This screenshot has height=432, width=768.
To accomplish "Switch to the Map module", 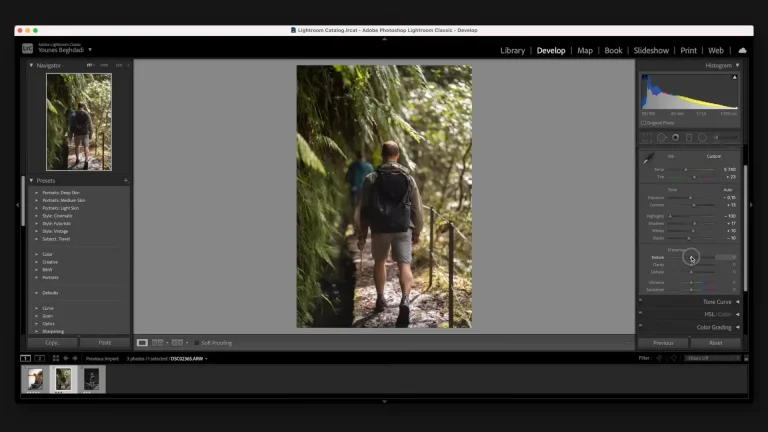I will pos(585,50).
